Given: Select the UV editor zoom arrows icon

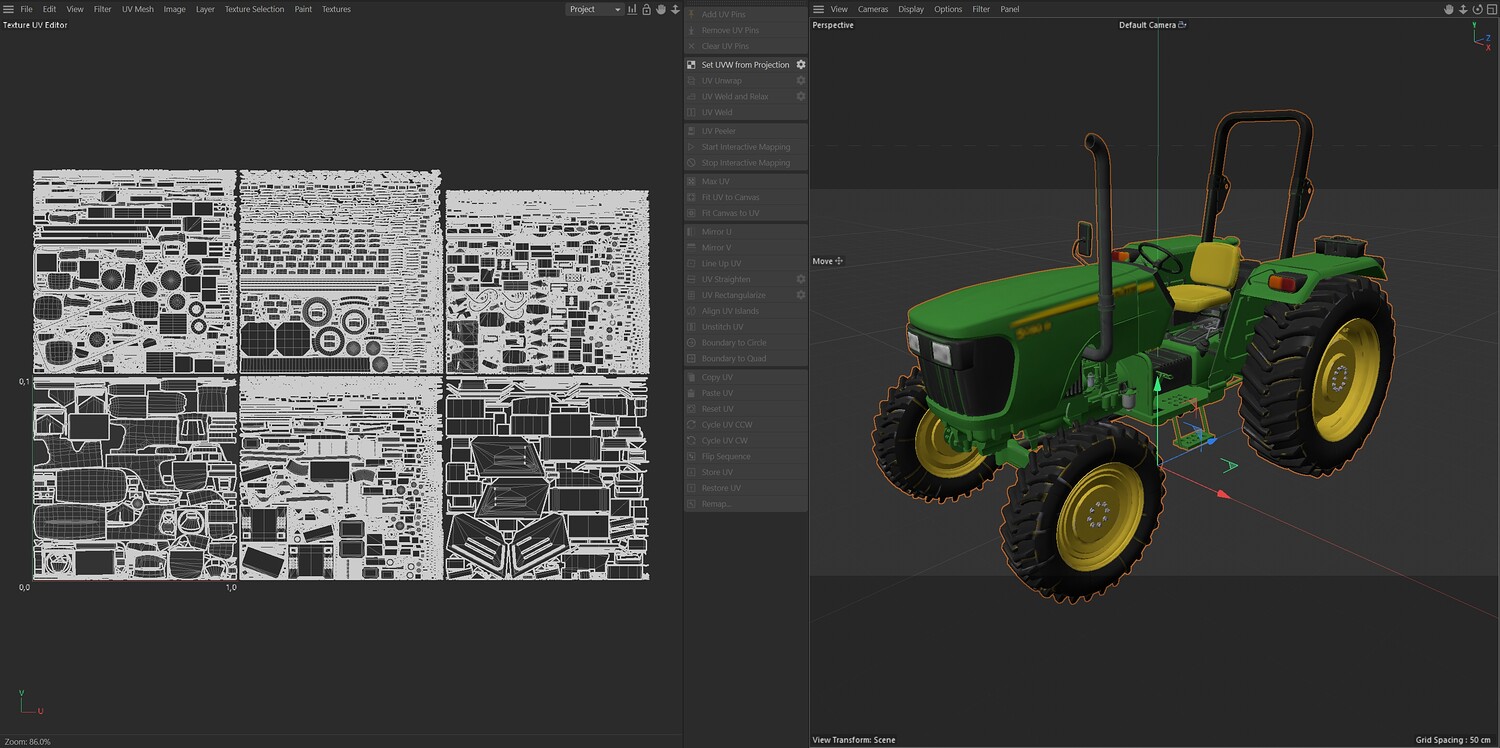Looking at the screenshot, I should point(675,9).
